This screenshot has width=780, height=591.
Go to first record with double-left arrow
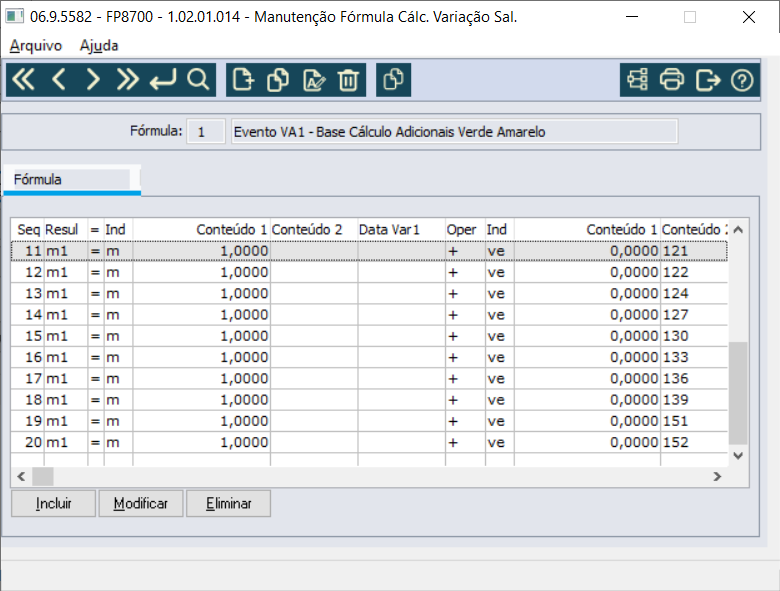(23, 80)
